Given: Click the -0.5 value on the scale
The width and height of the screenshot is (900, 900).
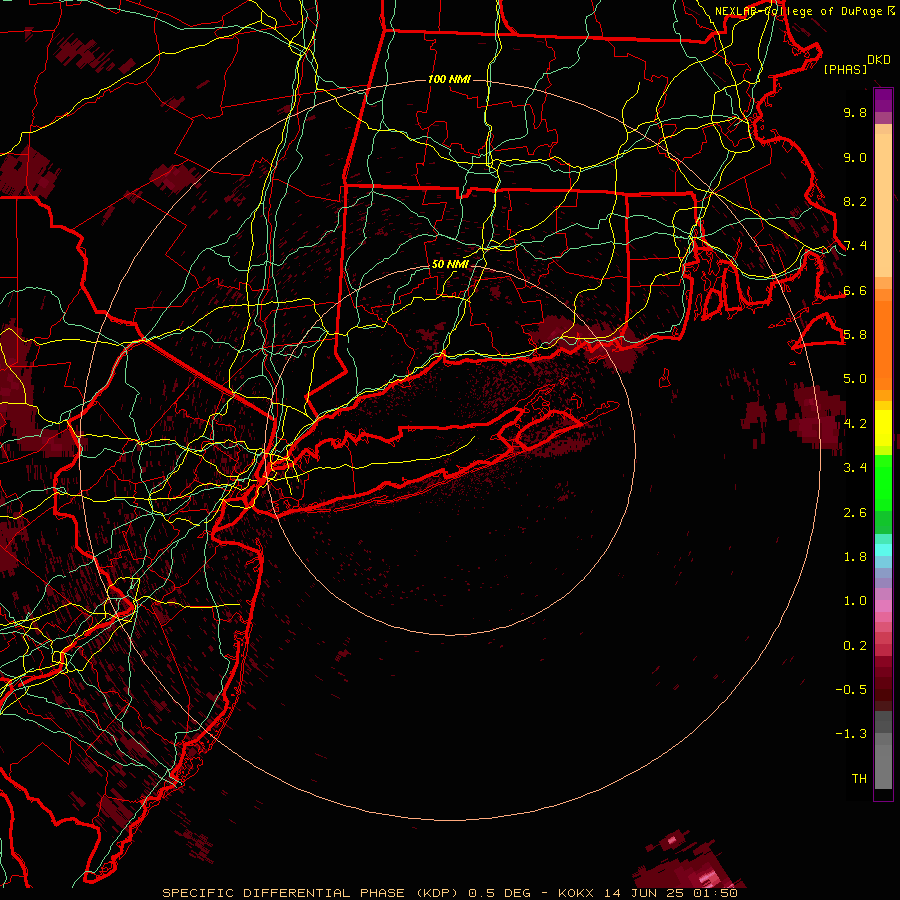Looking at the screenshot, I should [x=851, y=690].
